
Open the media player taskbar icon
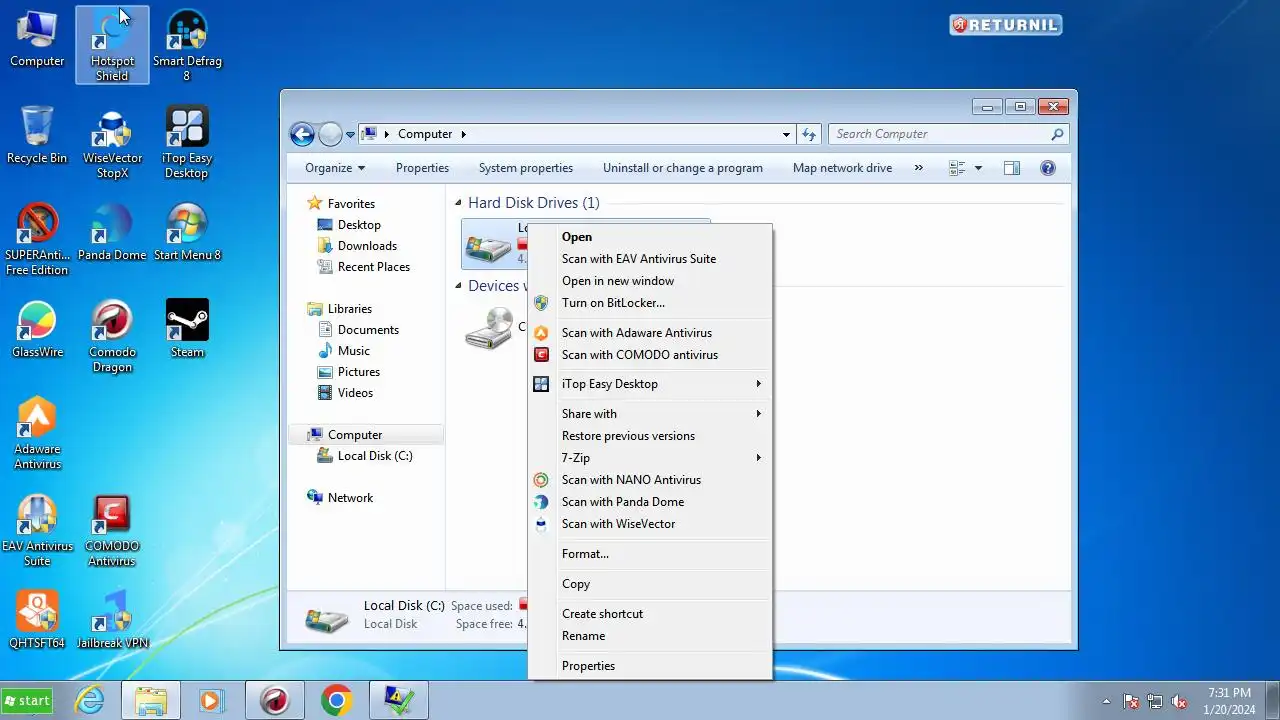click(210, 701)
